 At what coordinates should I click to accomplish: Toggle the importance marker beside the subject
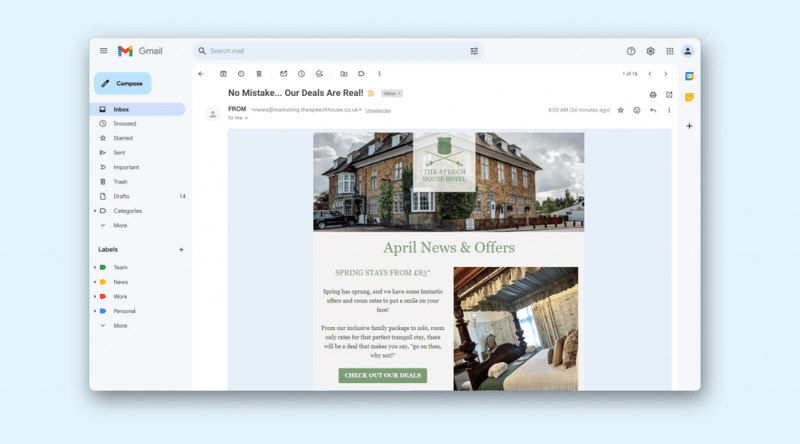(x=371, y=93)
